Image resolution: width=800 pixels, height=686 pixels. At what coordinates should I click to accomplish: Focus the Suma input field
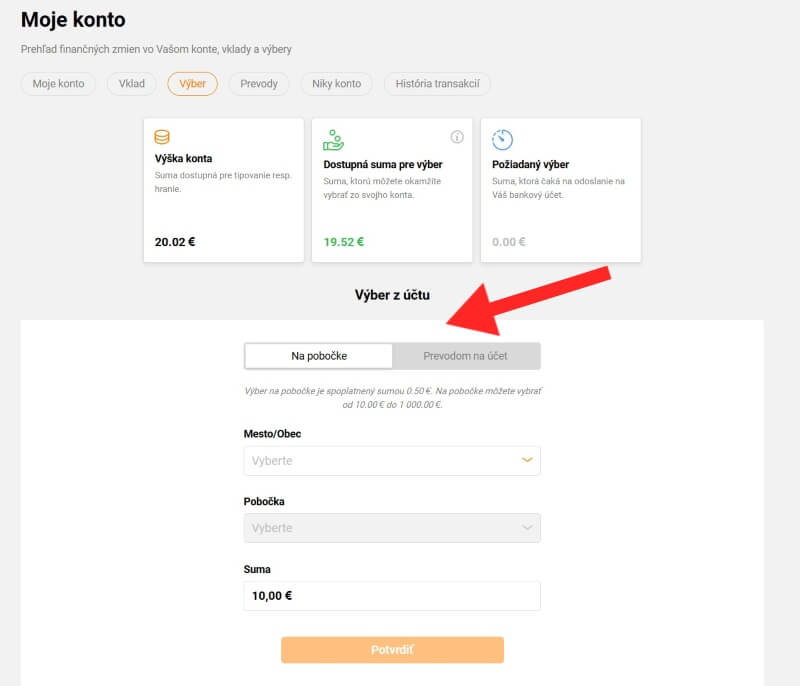392,596
